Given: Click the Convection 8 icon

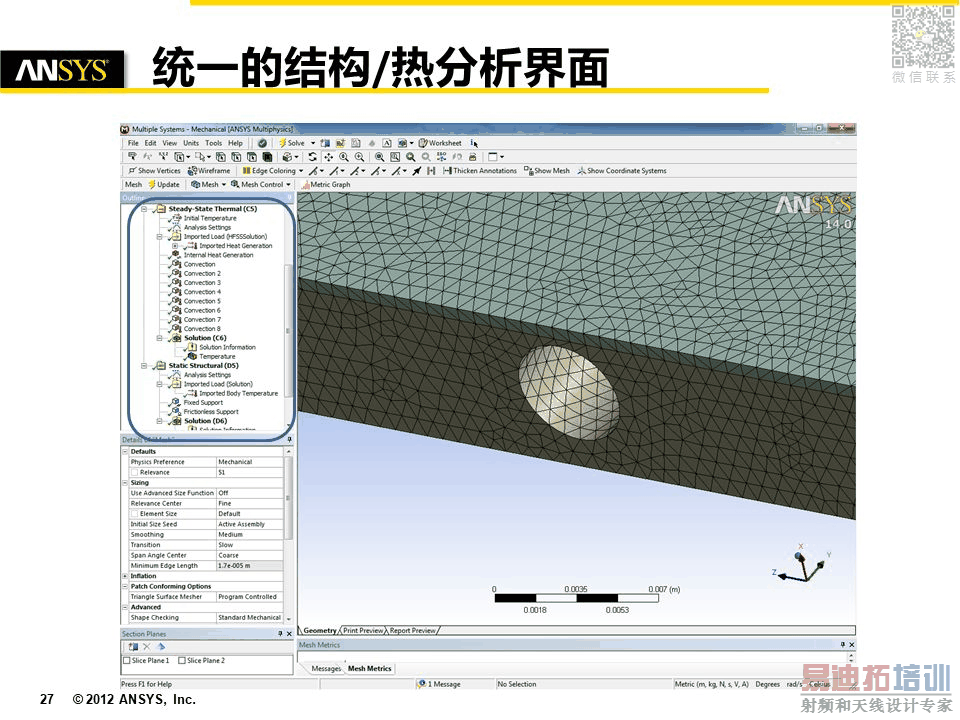Looking at the screenshot, I should pos(176,328).
